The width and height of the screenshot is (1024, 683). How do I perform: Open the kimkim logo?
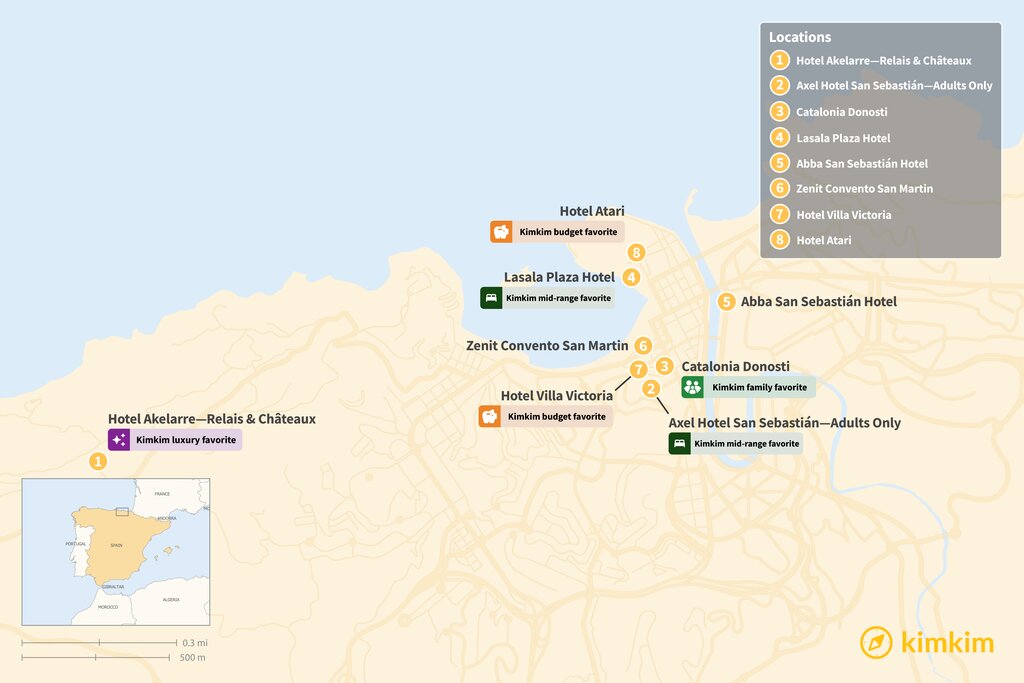[x=926, y=642]
